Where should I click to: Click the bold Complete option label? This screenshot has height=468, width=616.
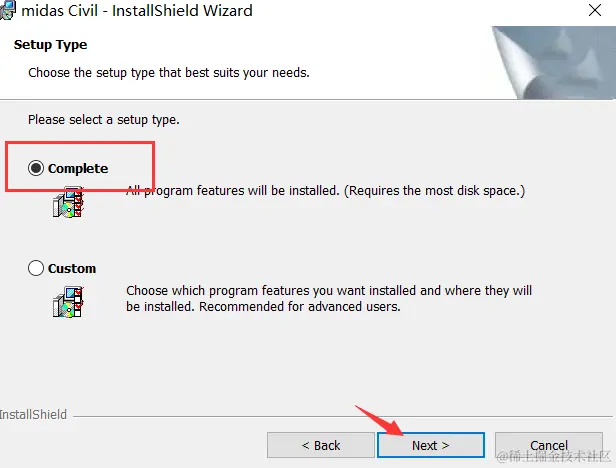(x=78, y=169)
